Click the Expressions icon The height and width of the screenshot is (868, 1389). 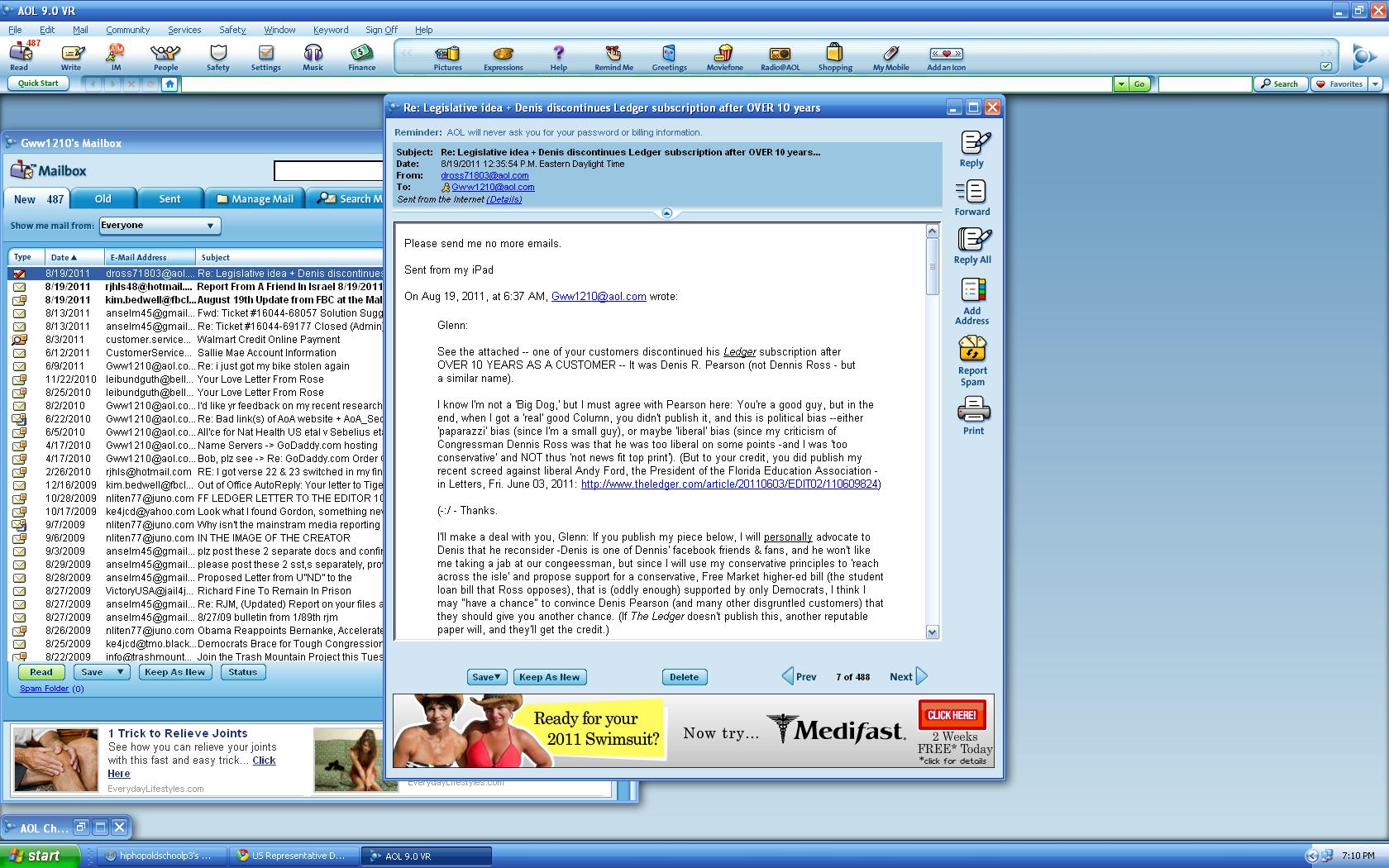coord(504,57)
